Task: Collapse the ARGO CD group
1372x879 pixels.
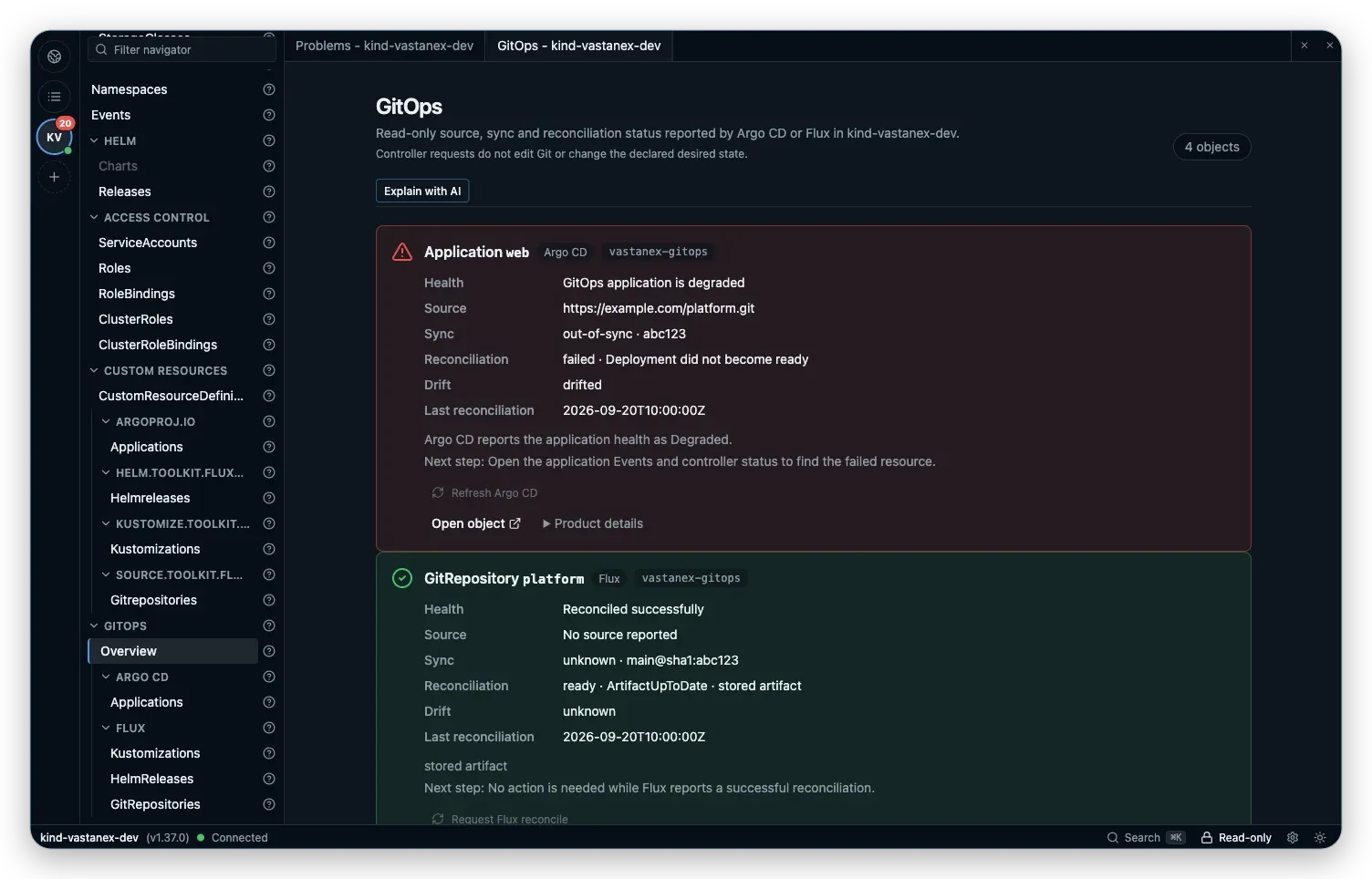Action: (106, 677)
